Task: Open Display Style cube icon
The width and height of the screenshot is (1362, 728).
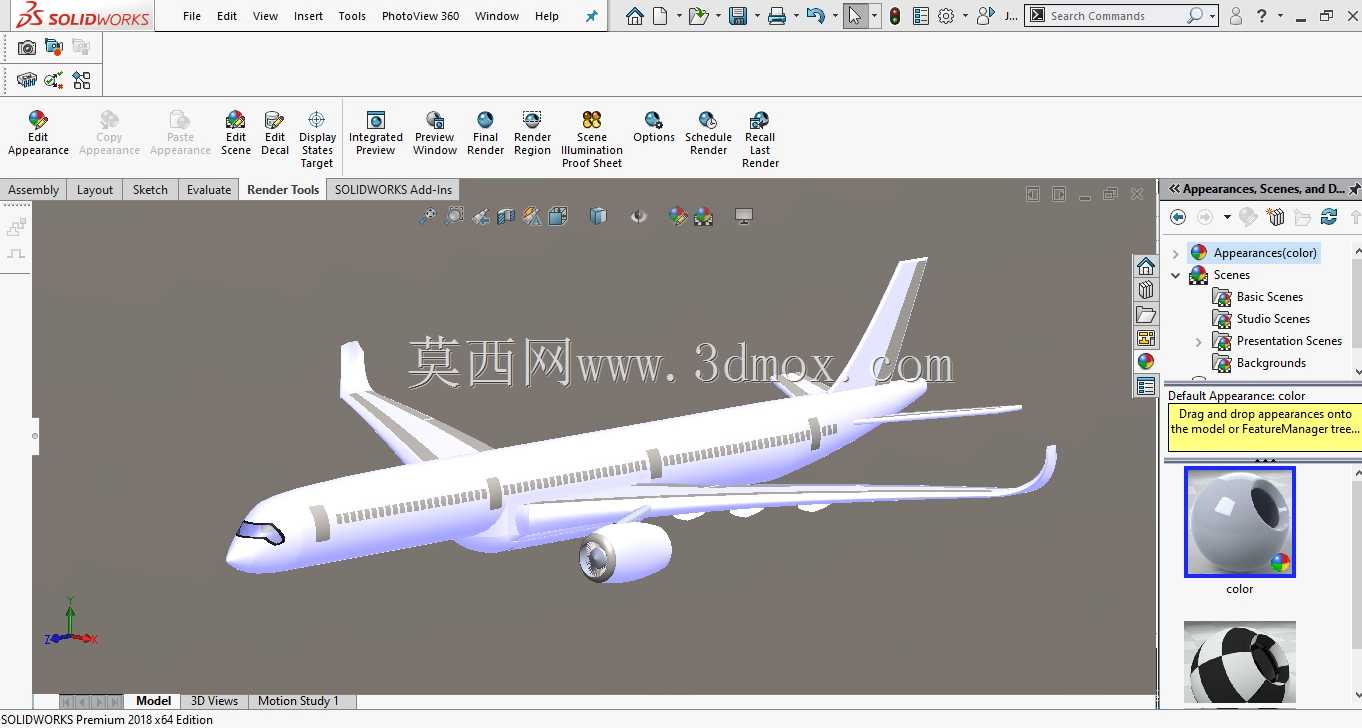Action: point(598,216)
